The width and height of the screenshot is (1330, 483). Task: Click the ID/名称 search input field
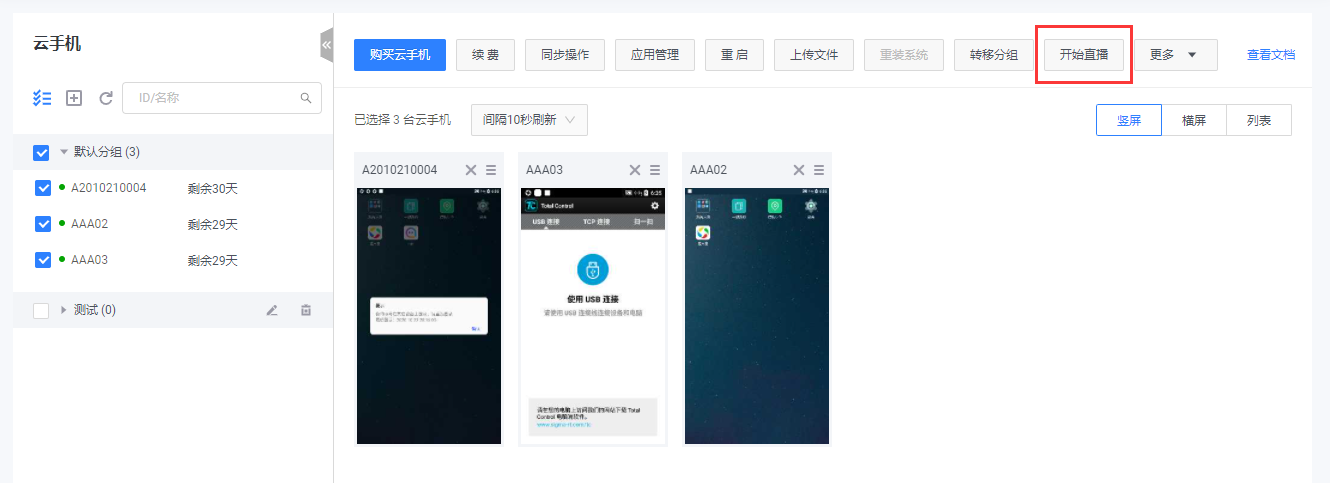215,98
